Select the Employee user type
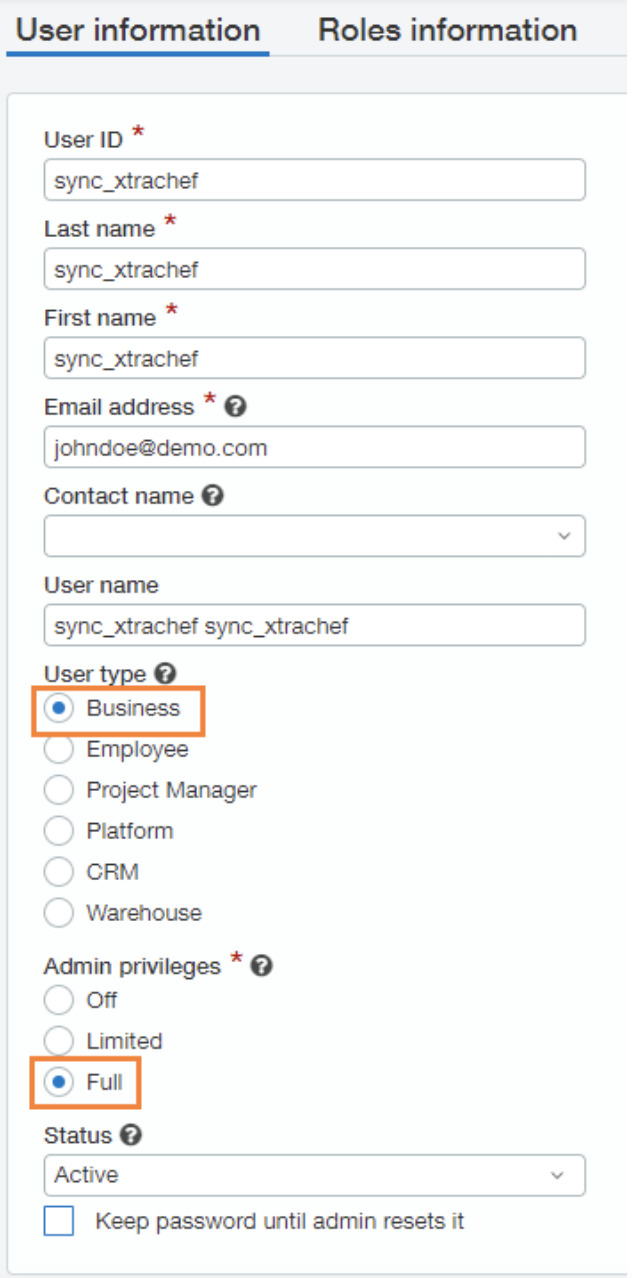This screenshot has width=632, height=1278. [60, 749]
